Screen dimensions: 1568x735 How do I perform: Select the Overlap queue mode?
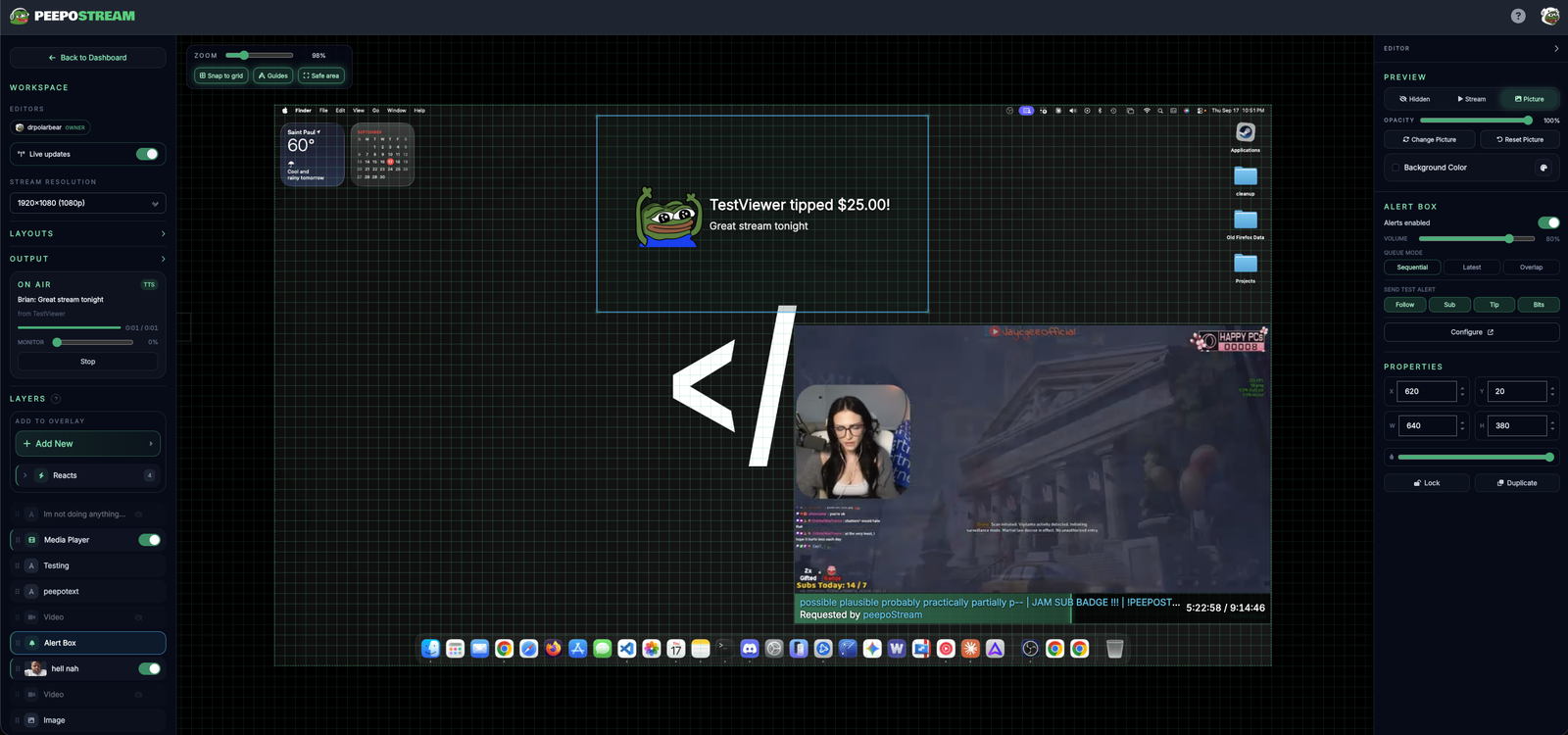click(x=1531, y=268)
